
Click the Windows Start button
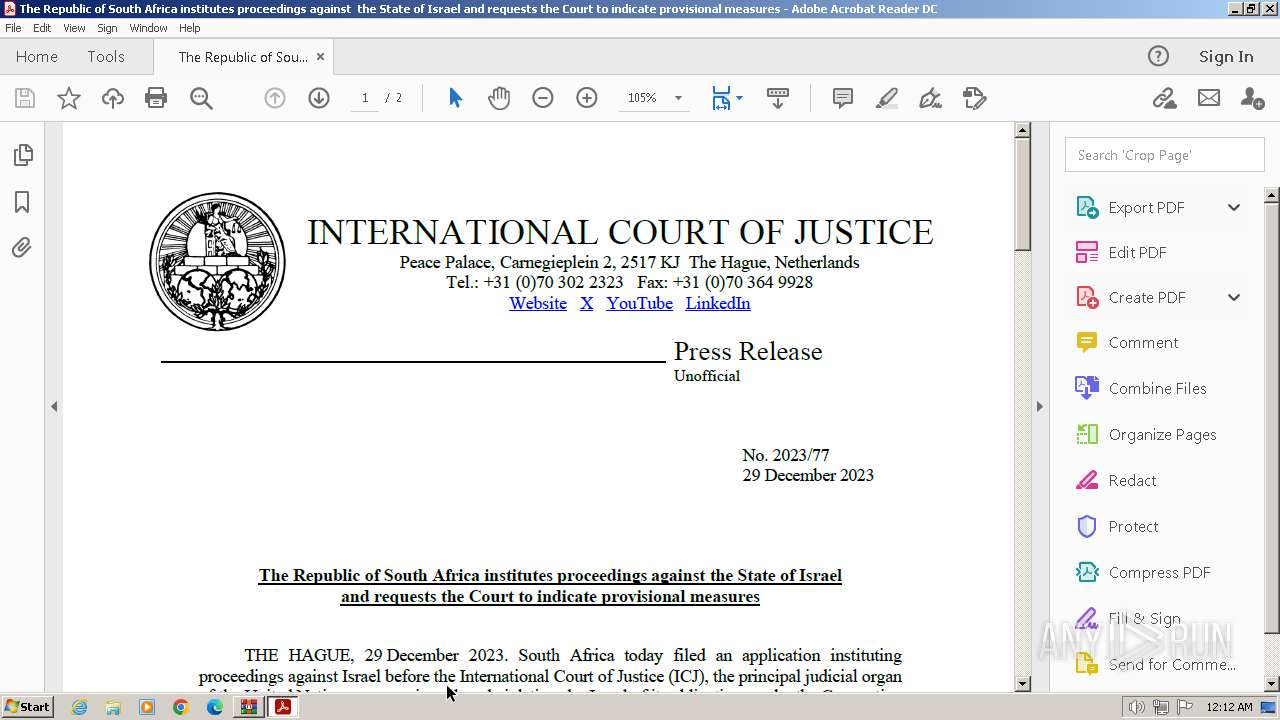click(27, 706)
